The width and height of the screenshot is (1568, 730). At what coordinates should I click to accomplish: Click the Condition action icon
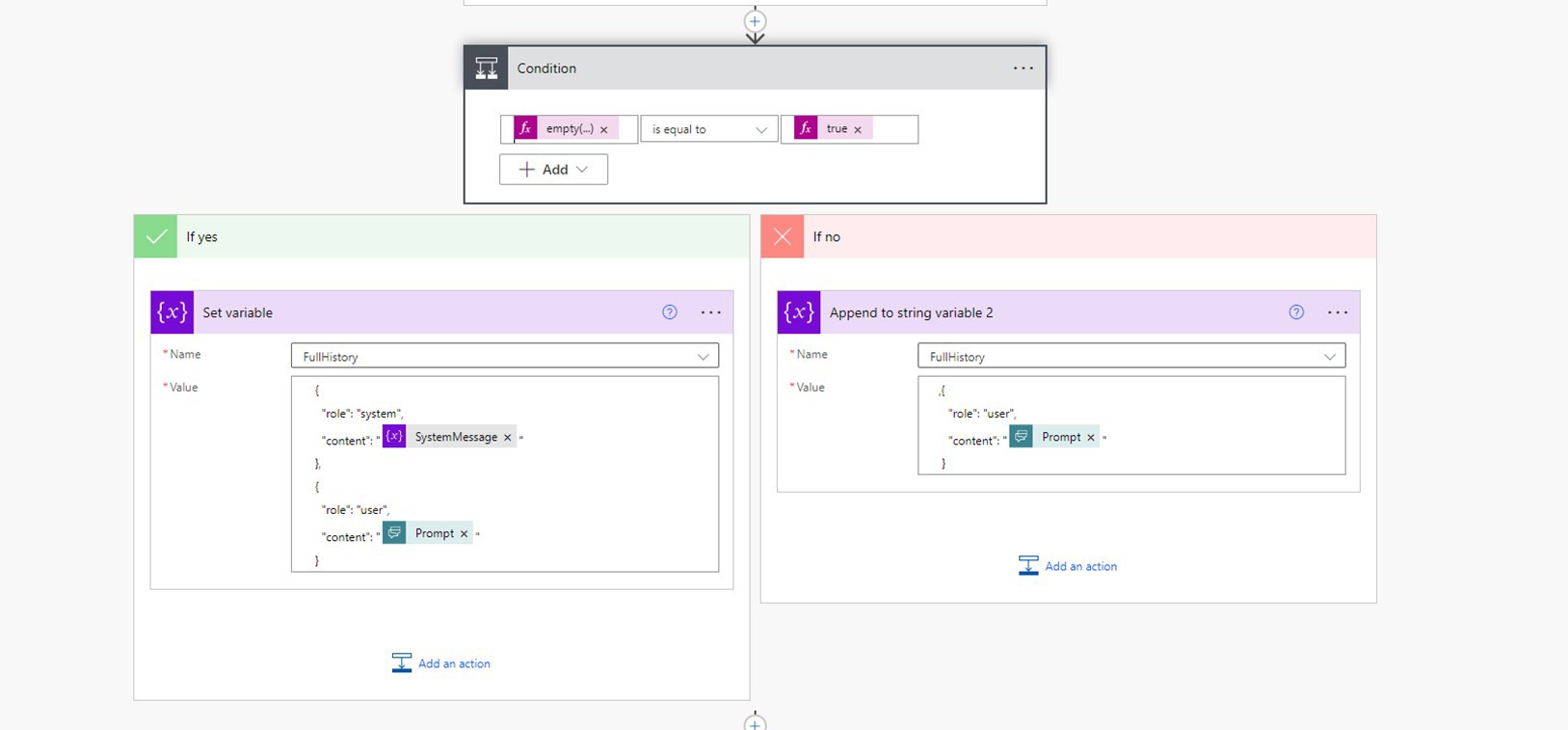point(486,68)
